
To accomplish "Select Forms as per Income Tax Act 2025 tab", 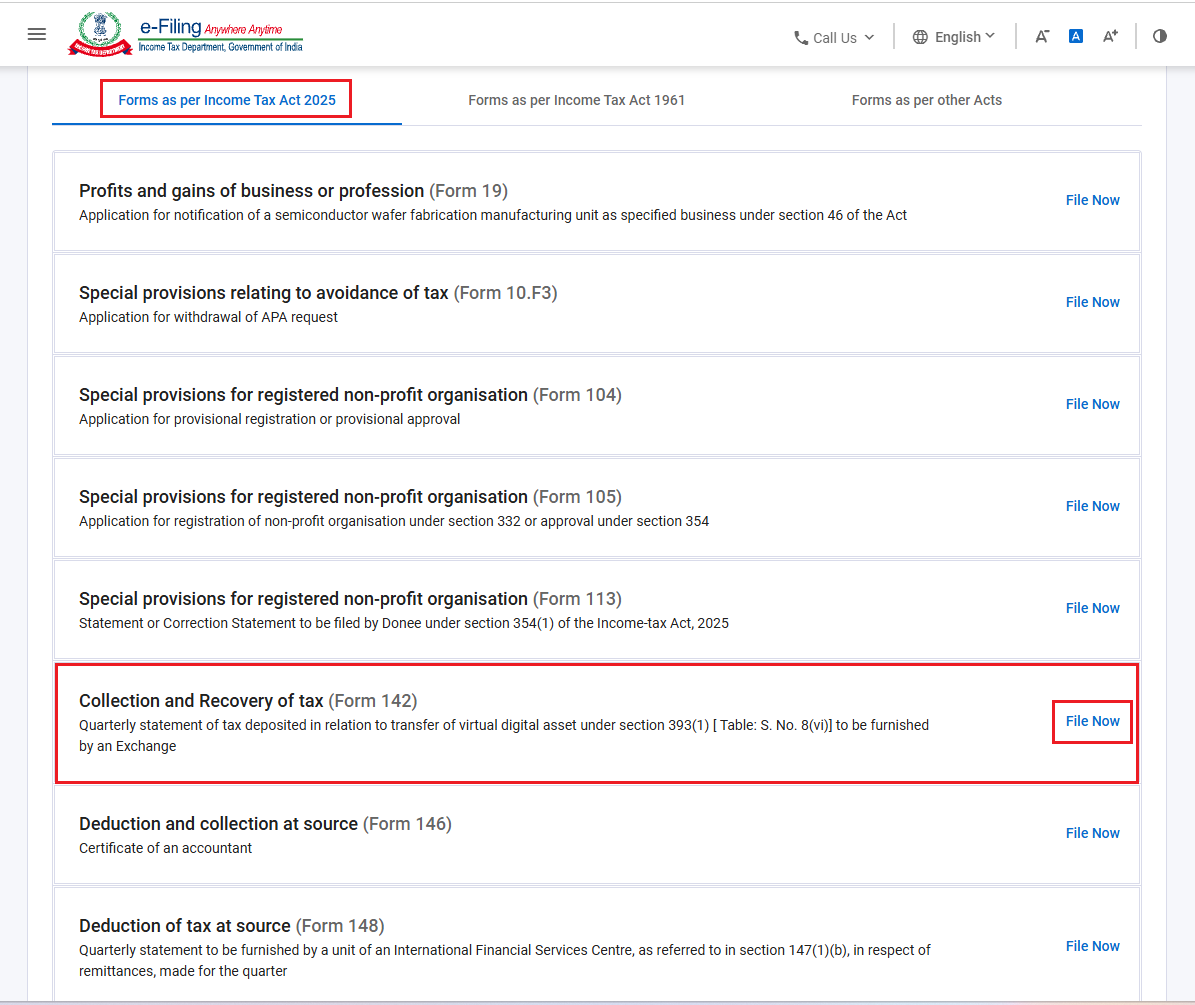I will click(226, 100).
